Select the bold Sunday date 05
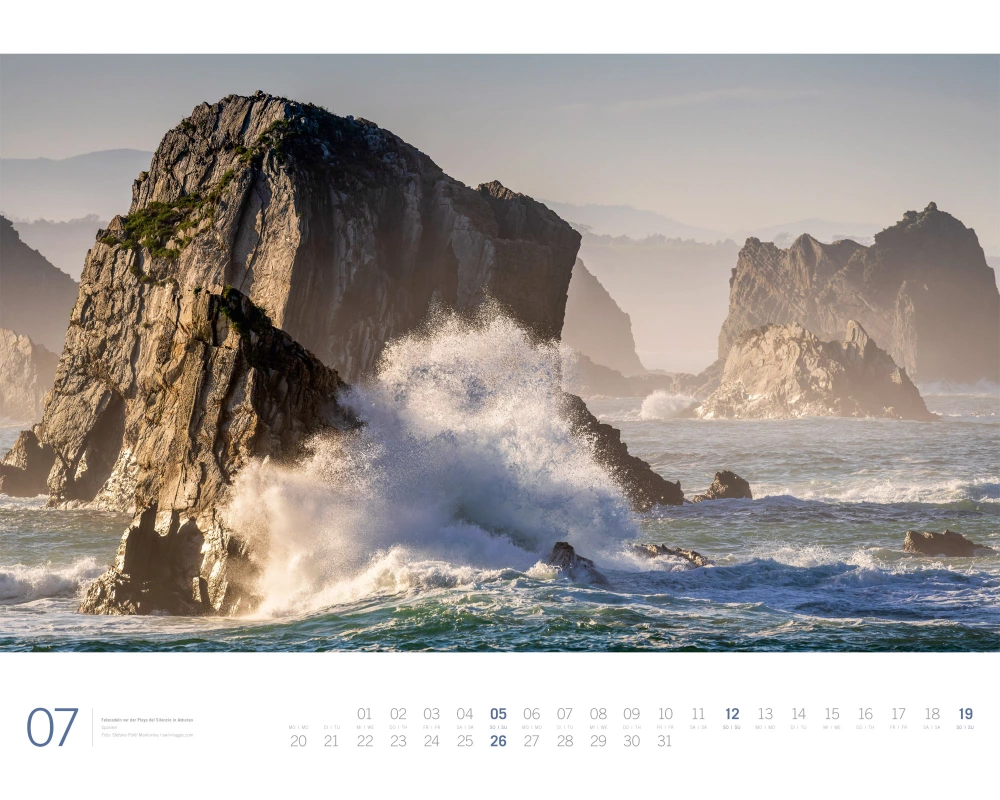 (x=498, y=714)
